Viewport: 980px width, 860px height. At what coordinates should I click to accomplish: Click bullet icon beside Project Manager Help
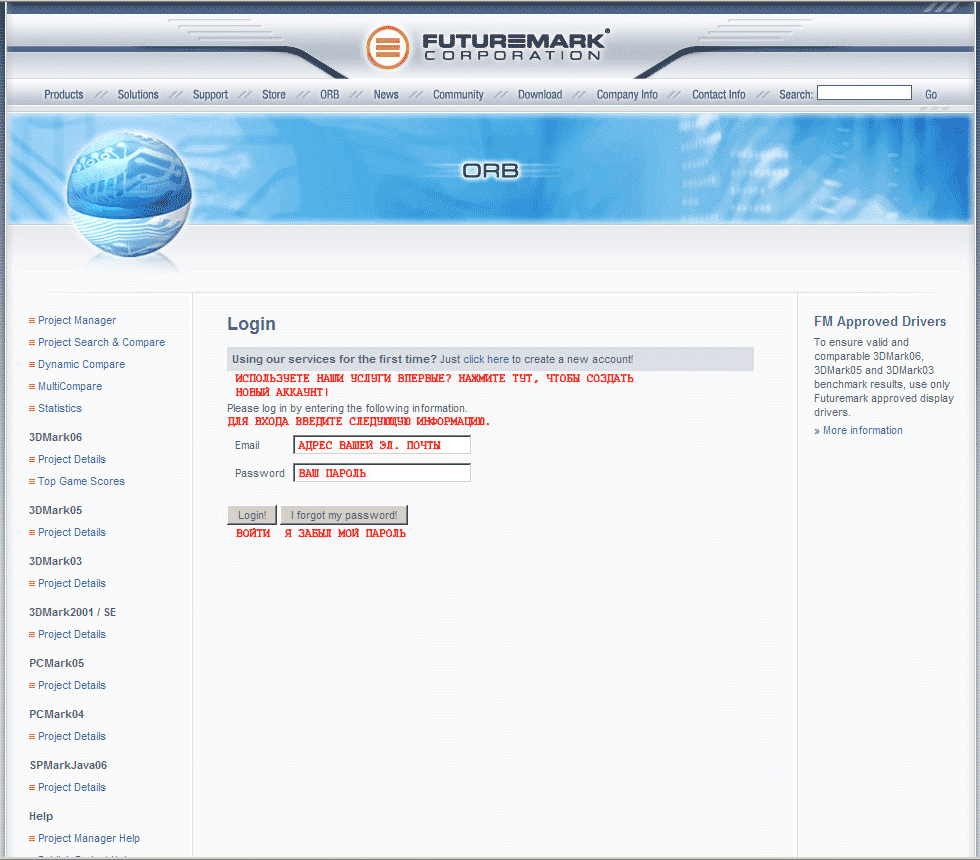coord(32,839)
